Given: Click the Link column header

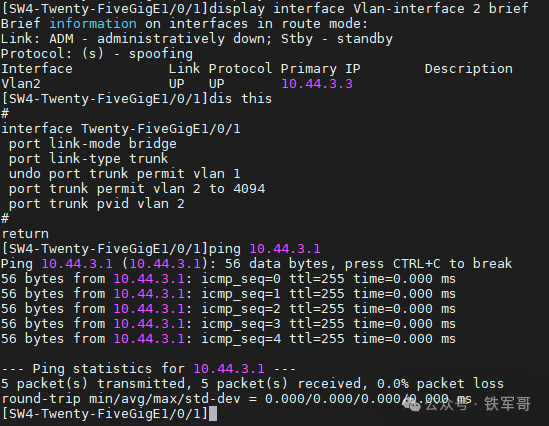Looking at the screenshot, I should [184, 69].
